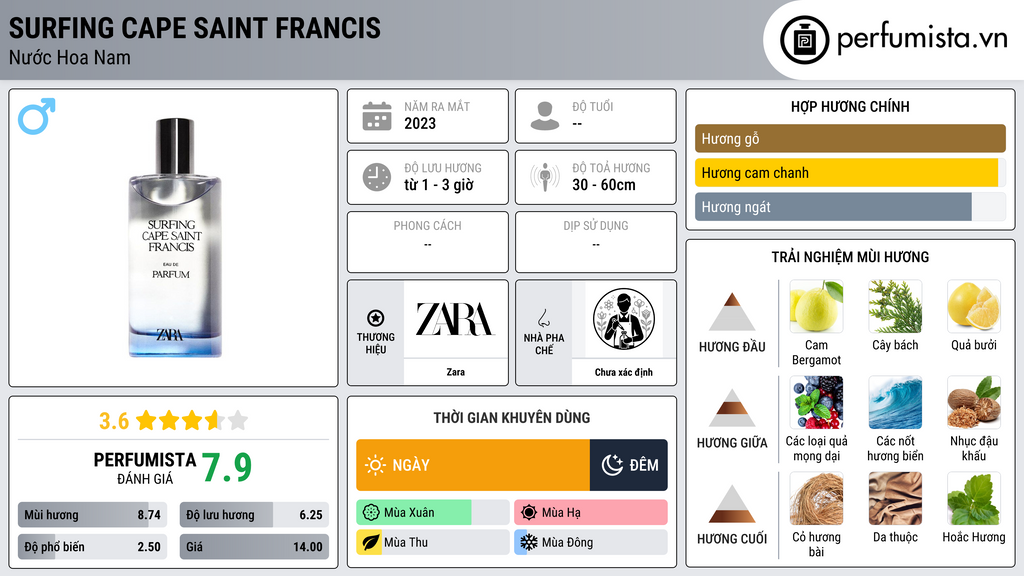This screenshot has height=576, width=1024.
Task: Open the Nhục đậu khấu note image
Action: [974, 402]
